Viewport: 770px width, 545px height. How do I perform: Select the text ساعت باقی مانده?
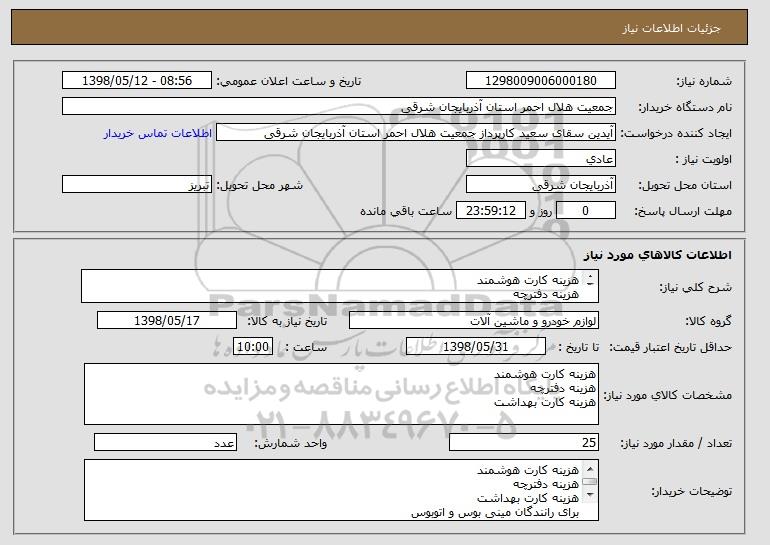pos(406,211)
